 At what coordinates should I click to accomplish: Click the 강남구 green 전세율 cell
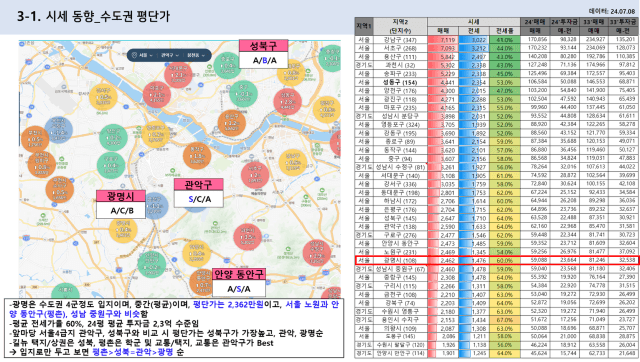(x=504, y=40)
